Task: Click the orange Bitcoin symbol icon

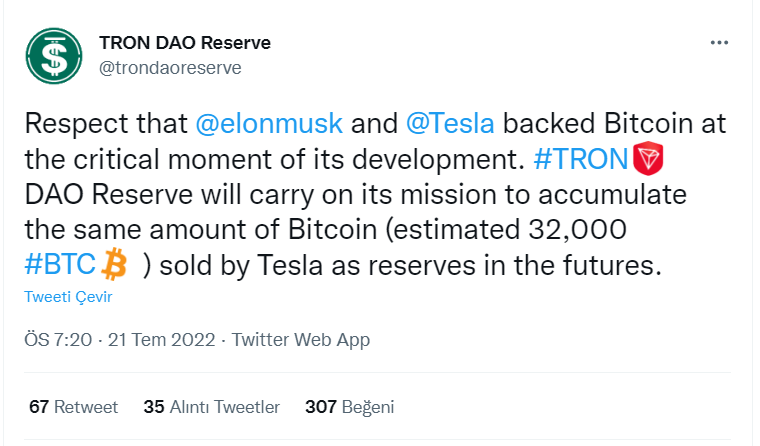Action: point(114,265)
